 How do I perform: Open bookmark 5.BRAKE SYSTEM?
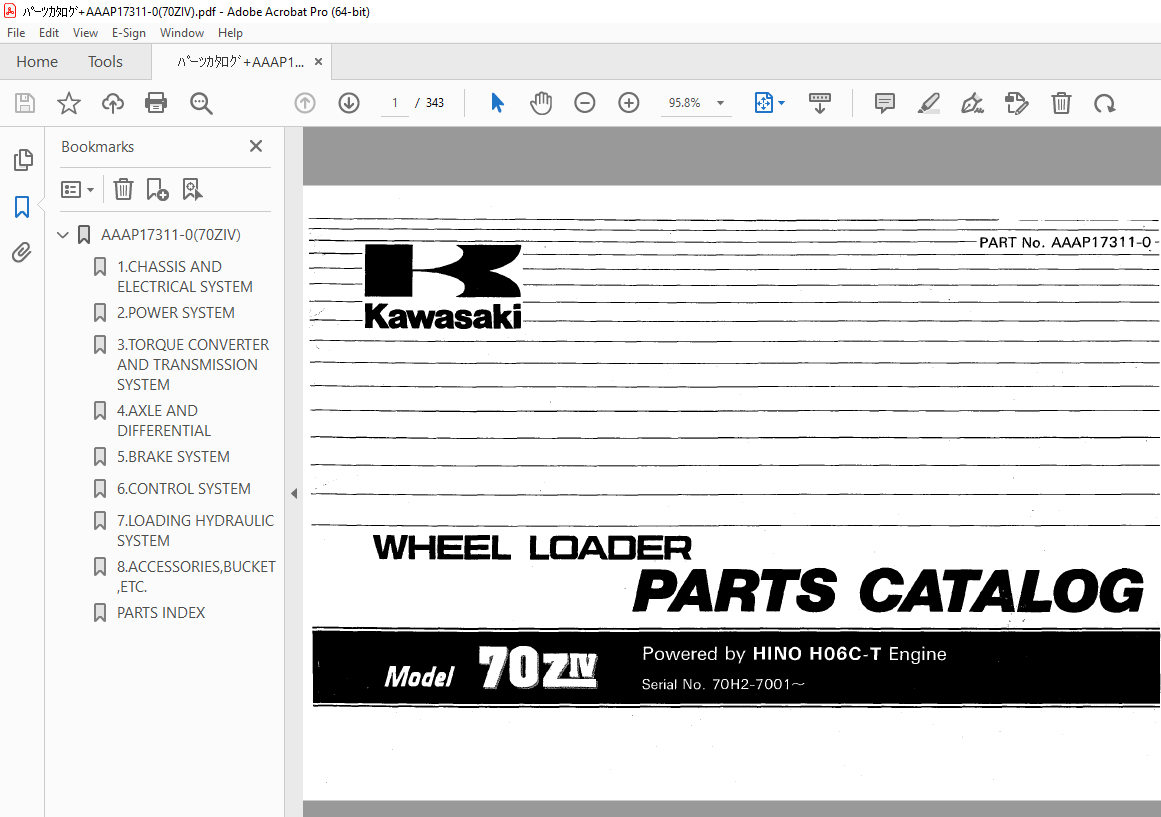click(x=173, y=456)
